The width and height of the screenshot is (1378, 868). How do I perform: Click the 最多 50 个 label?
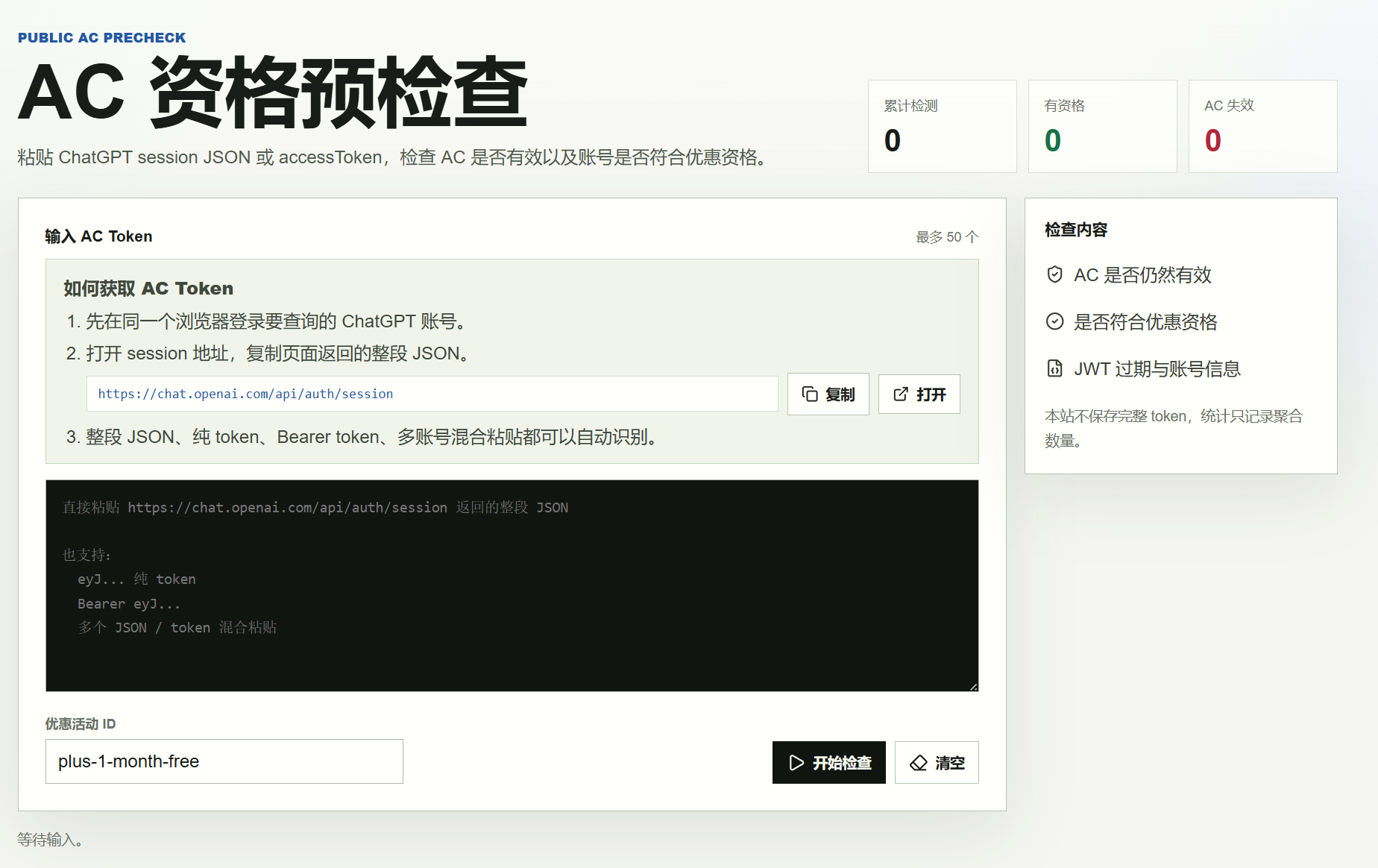[947, 236]
